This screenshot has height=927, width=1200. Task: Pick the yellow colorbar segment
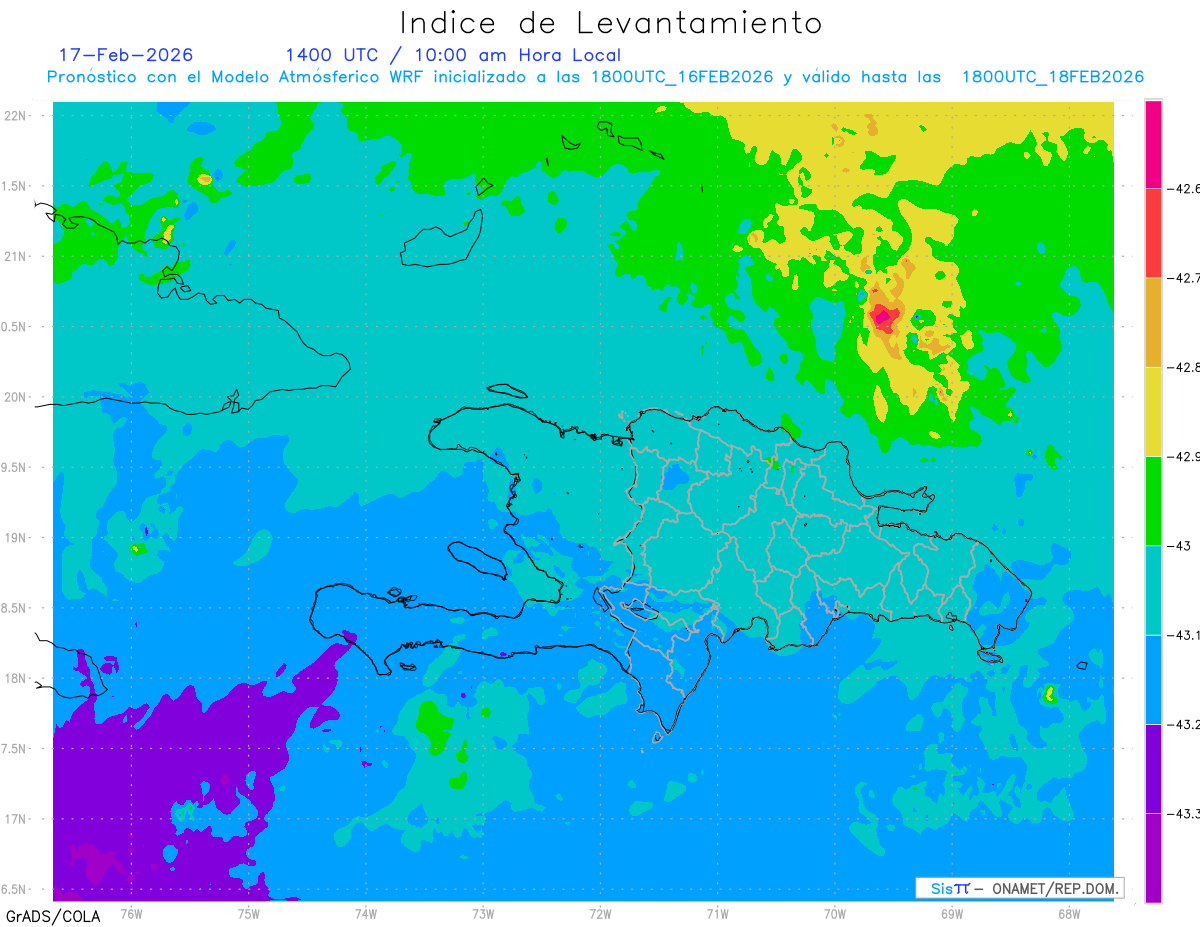pyautogui.click(x=1153, y=411)
